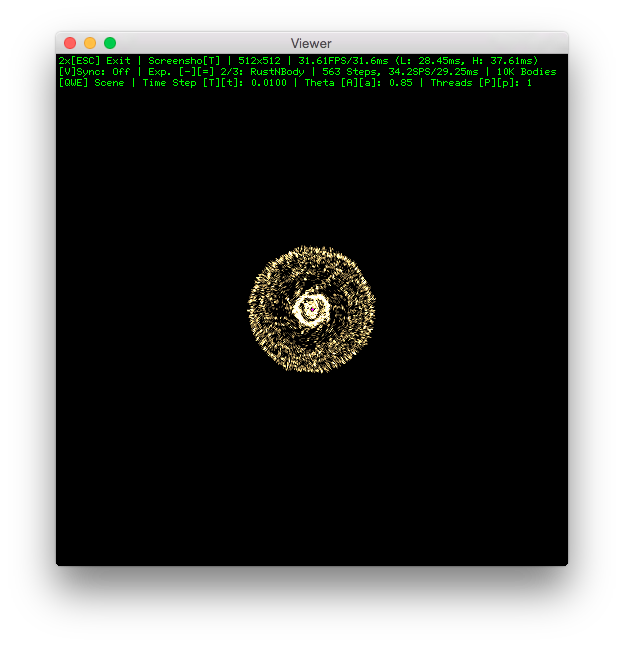
Task: Click the 'Screensho[T]' overlay label
Action: tap(184, 61)
